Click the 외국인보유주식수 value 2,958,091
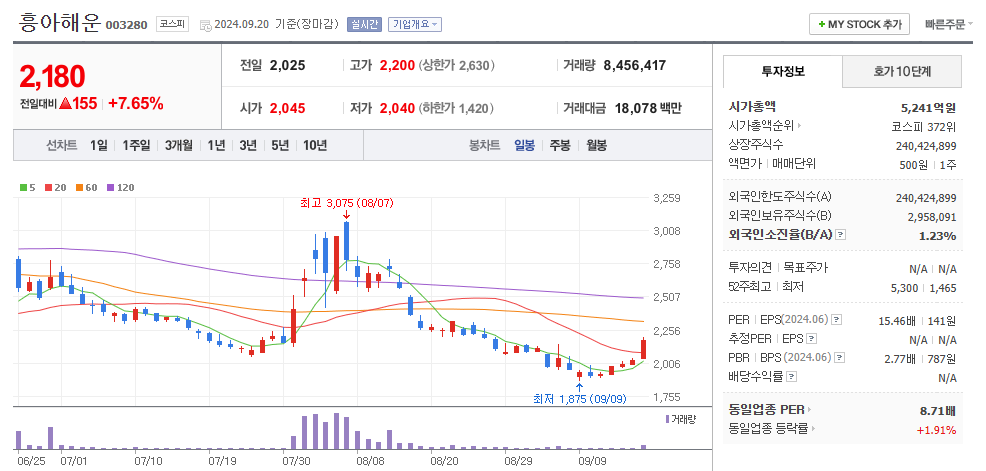This screenshot has width=986, height=471. pos(932,216)
